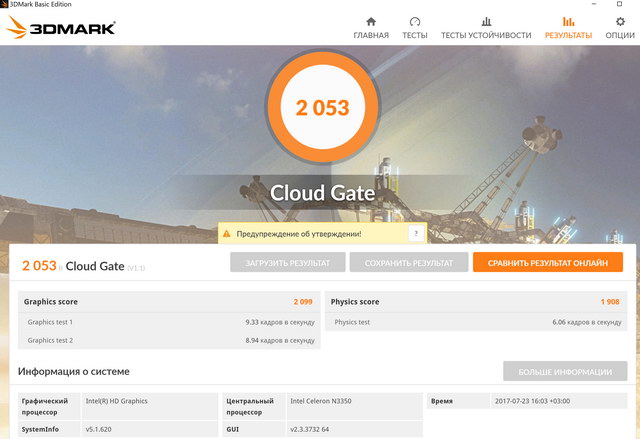Click the Предупреждение об утверждении banner text
The width and height of the screenshot is (640, 439).
[x=299, y=234]
